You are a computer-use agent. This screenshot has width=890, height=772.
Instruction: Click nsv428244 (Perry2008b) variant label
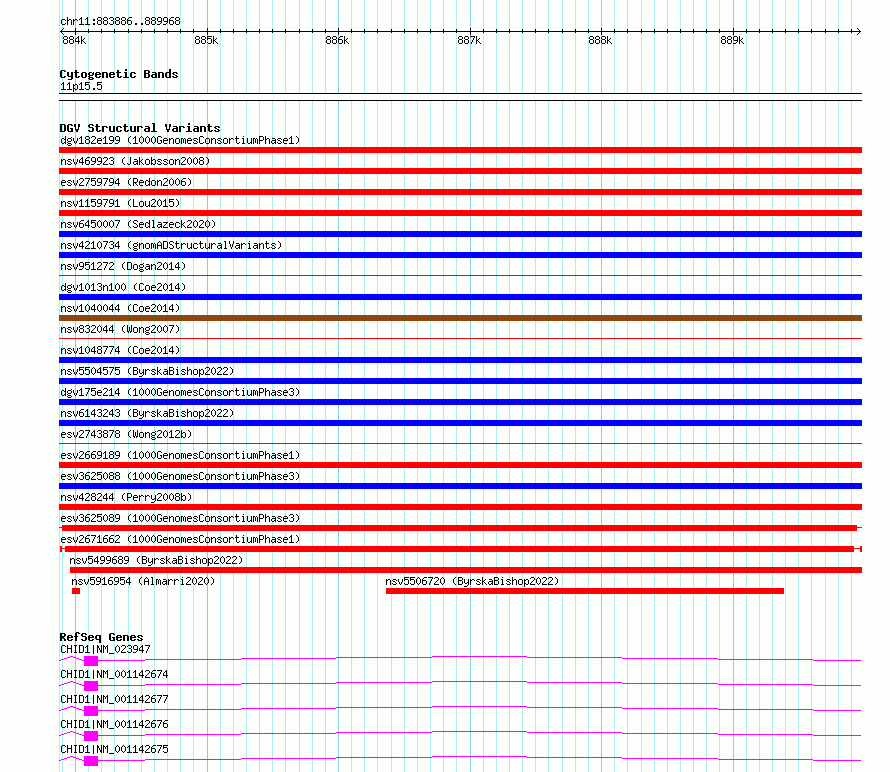coord(126,497)
